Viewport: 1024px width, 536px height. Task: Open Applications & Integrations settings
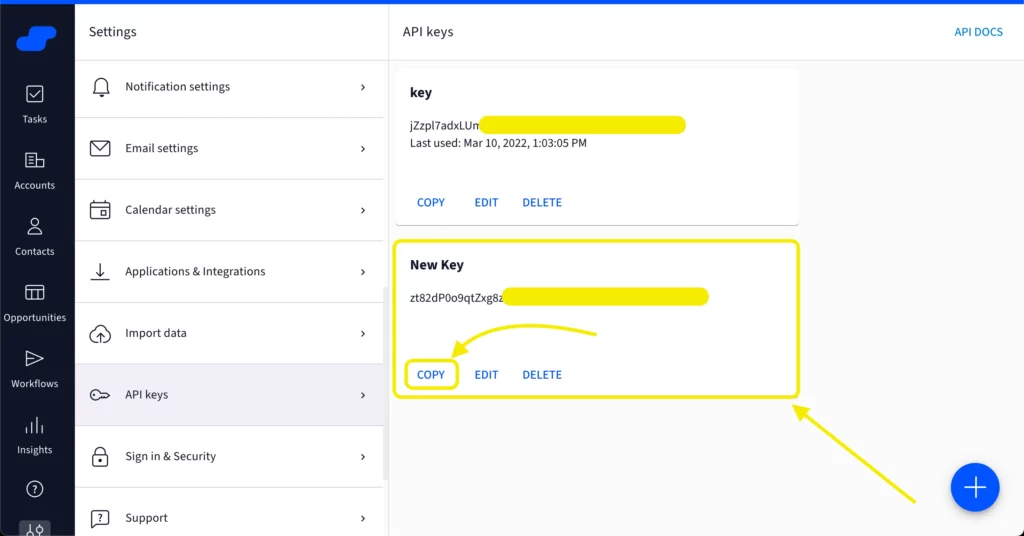pos(195,272)
